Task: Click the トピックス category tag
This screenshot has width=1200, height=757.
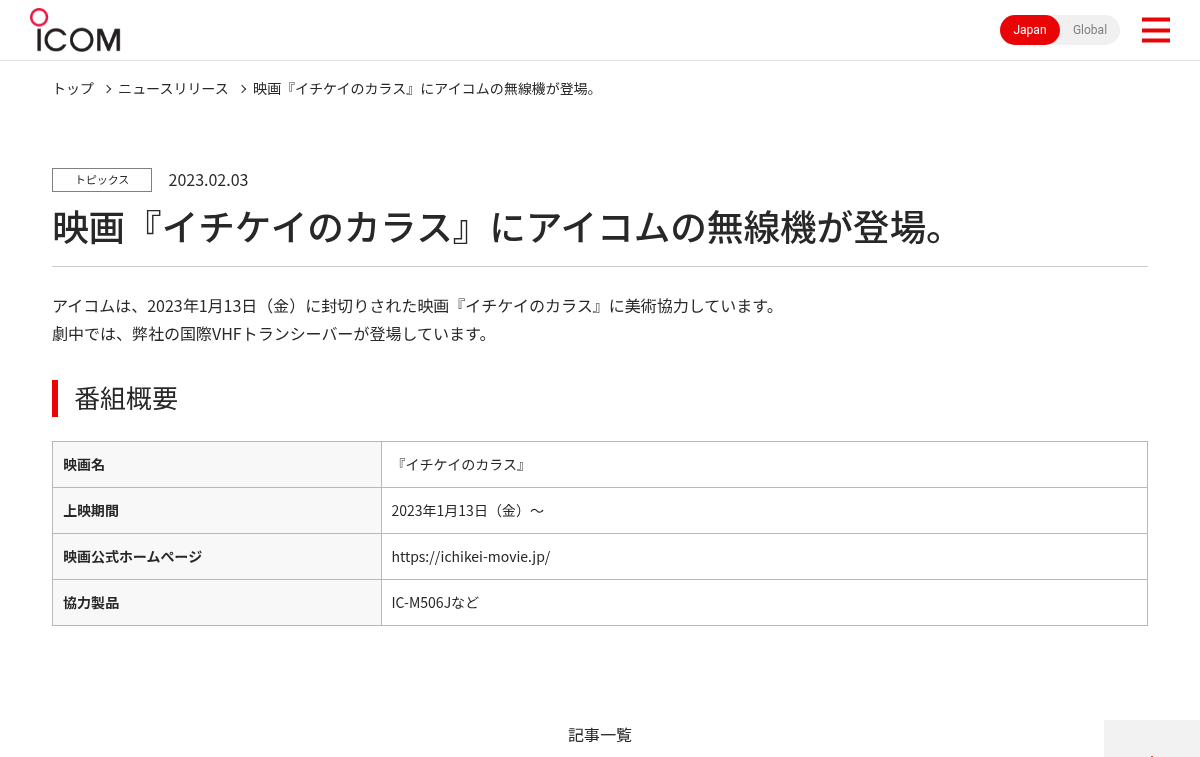Action: point(102,180)
